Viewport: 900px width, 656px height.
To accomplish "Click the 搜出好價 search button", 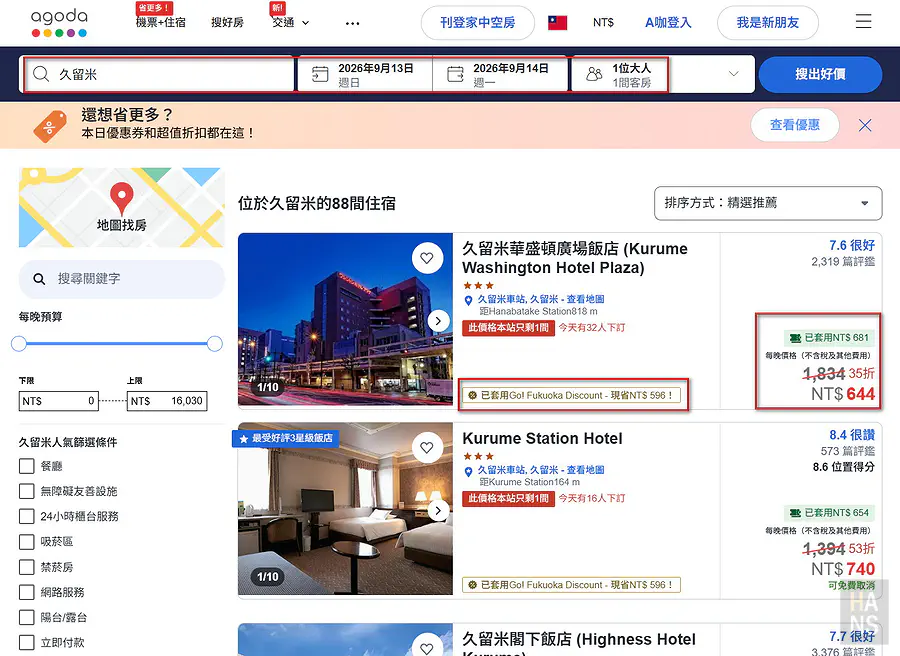I will click(x=820, y=74).
